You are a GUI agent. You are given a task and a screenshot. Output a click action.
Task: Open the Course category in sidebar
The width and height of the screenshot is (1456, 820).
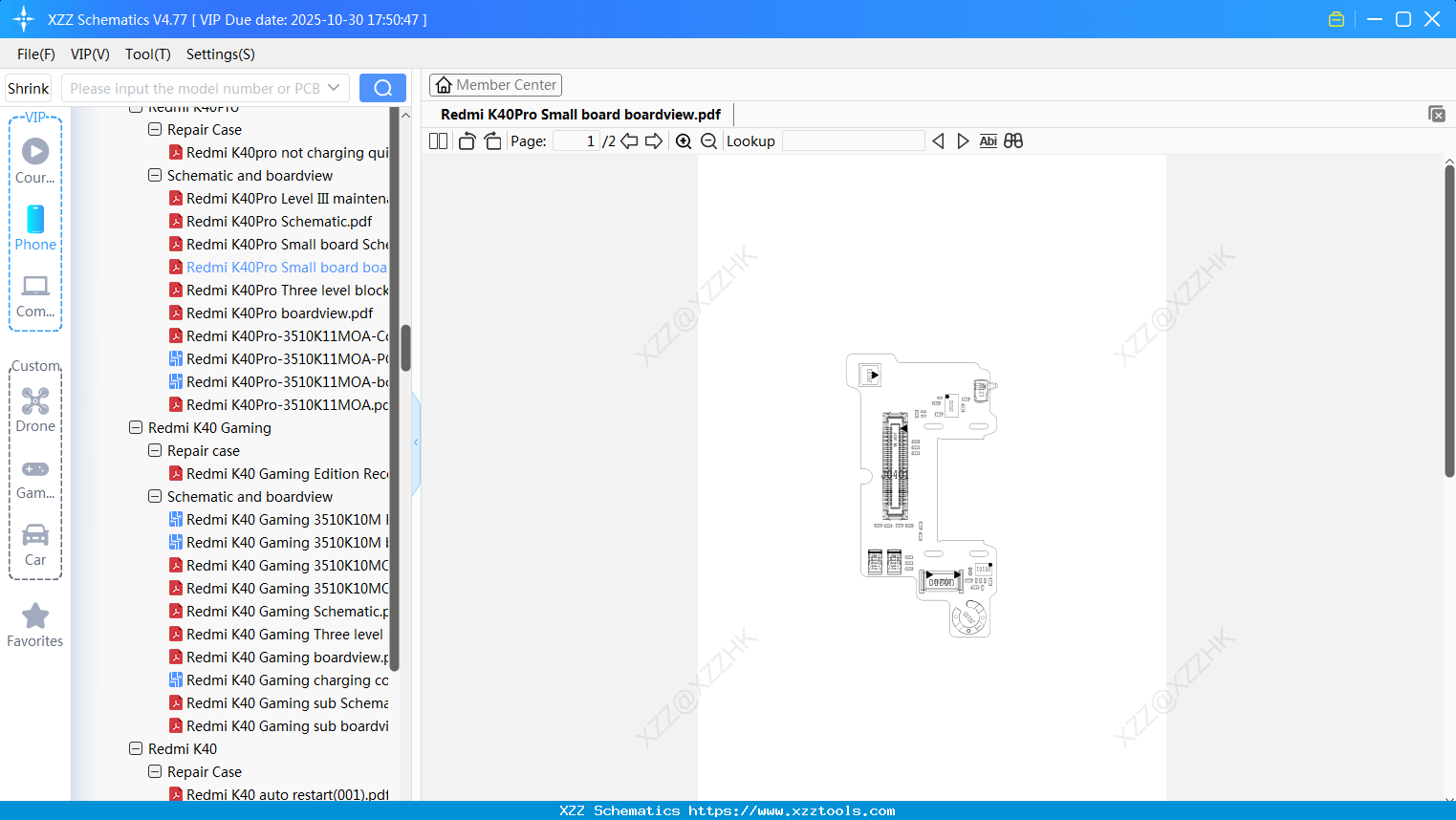tap(35, 161)
